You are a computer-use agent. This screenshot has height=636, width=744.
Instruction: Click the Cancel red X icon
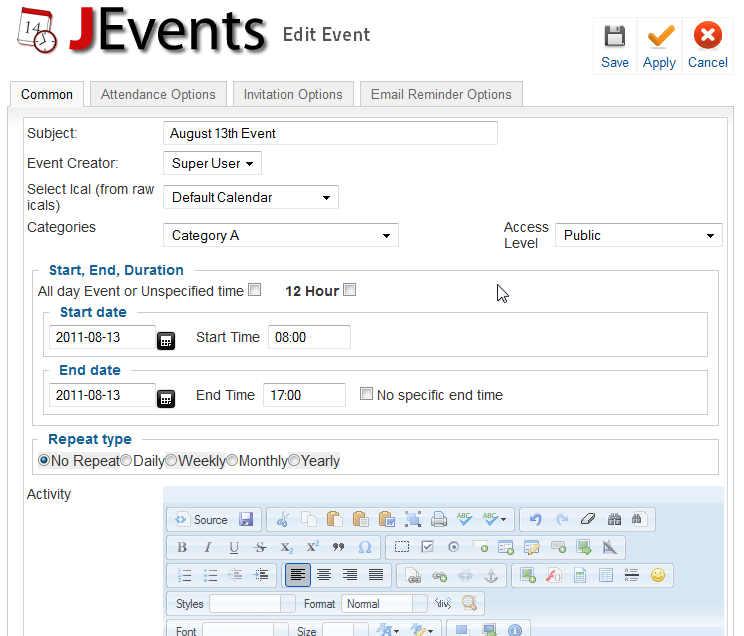click(x=707, y=35)
